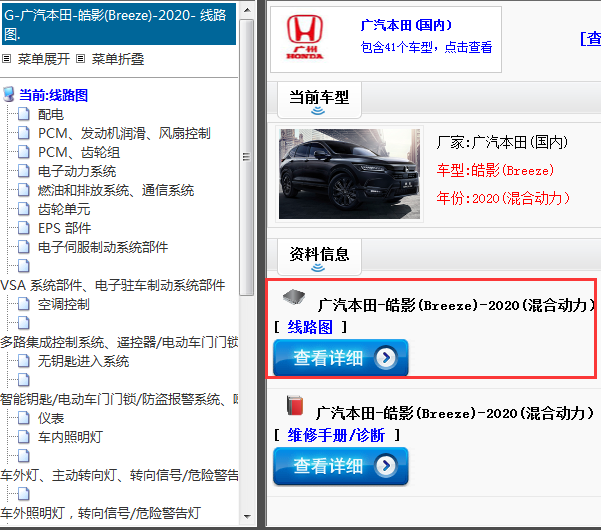
Task: Click the 年份:2020(混合动力) text
Action: tap(503, 199)
